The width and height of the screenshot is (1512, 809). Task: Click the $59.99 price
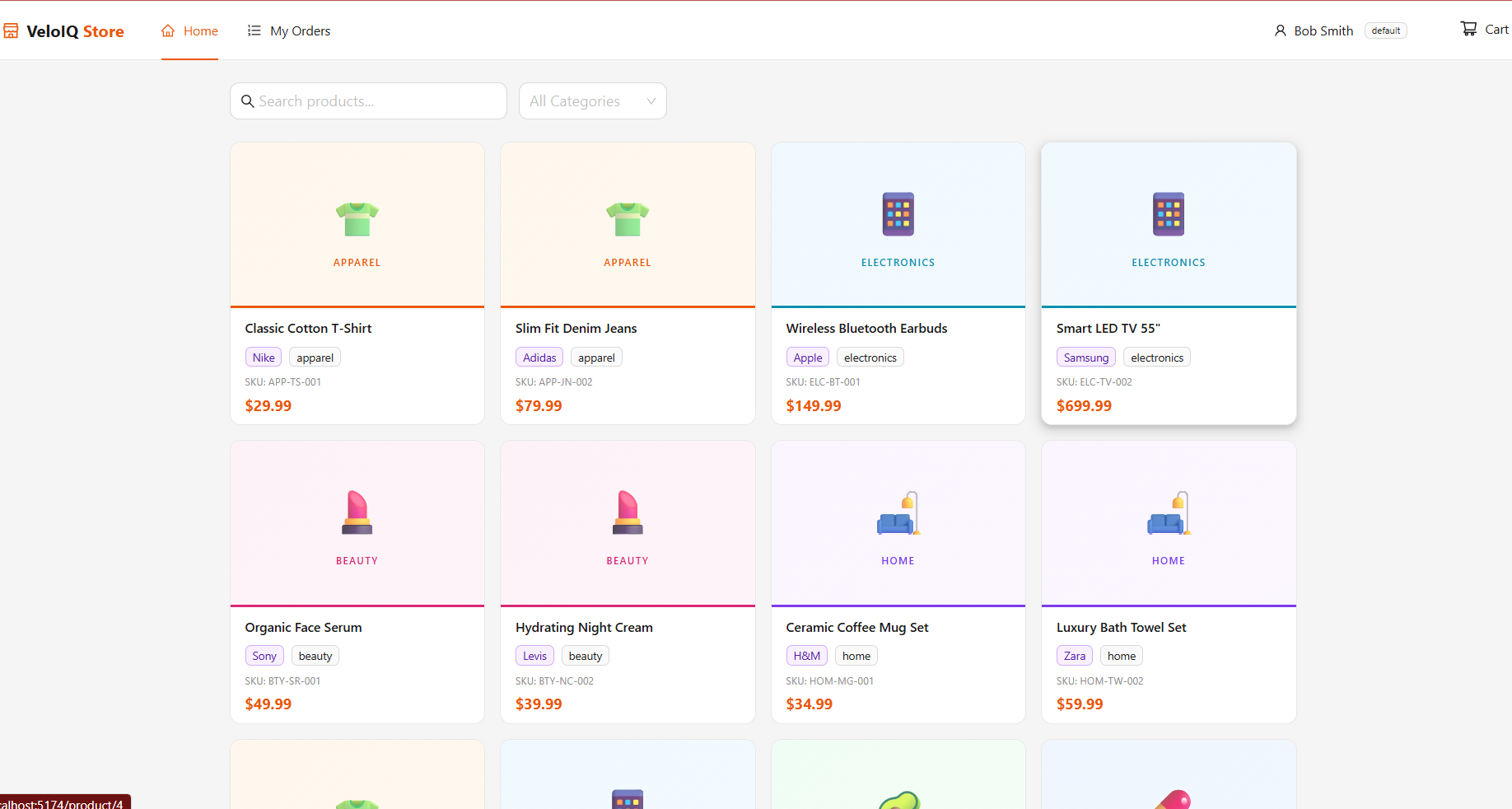[1080, 704]
